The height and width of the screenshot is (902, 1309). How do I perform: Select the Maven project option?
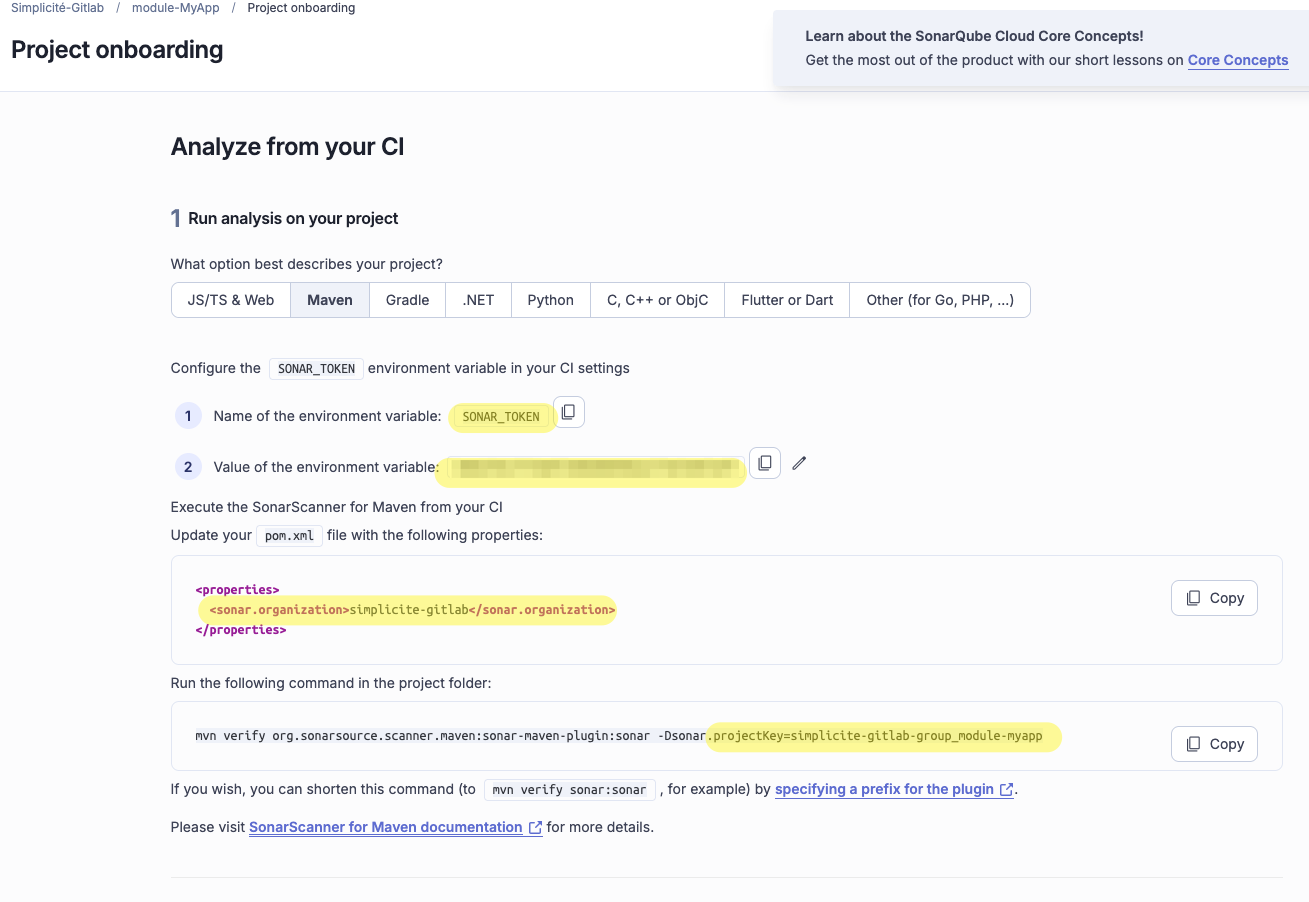click(330, 300)
